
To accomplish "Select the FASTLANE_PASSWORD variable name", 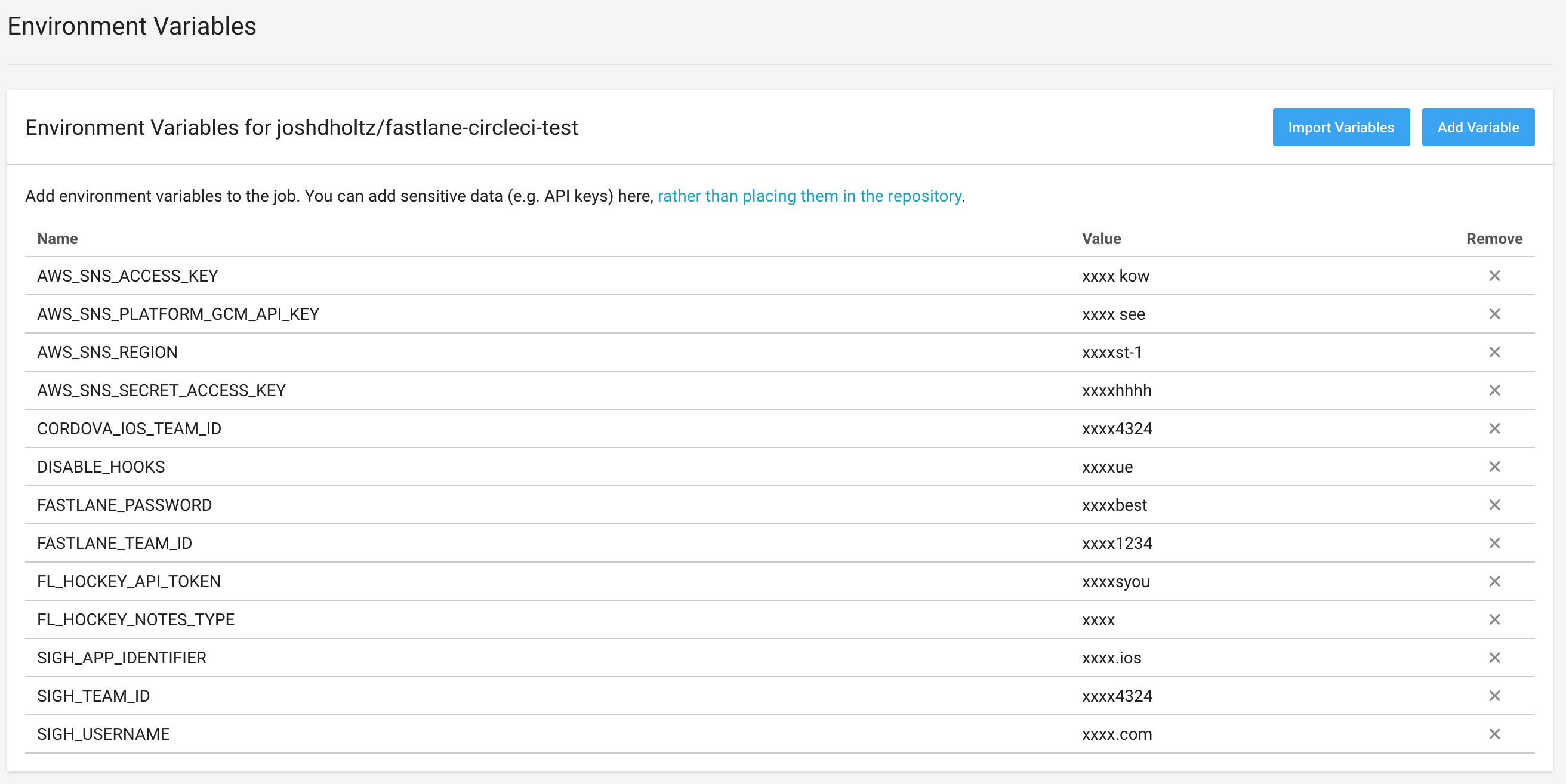I will click(125, 505).
